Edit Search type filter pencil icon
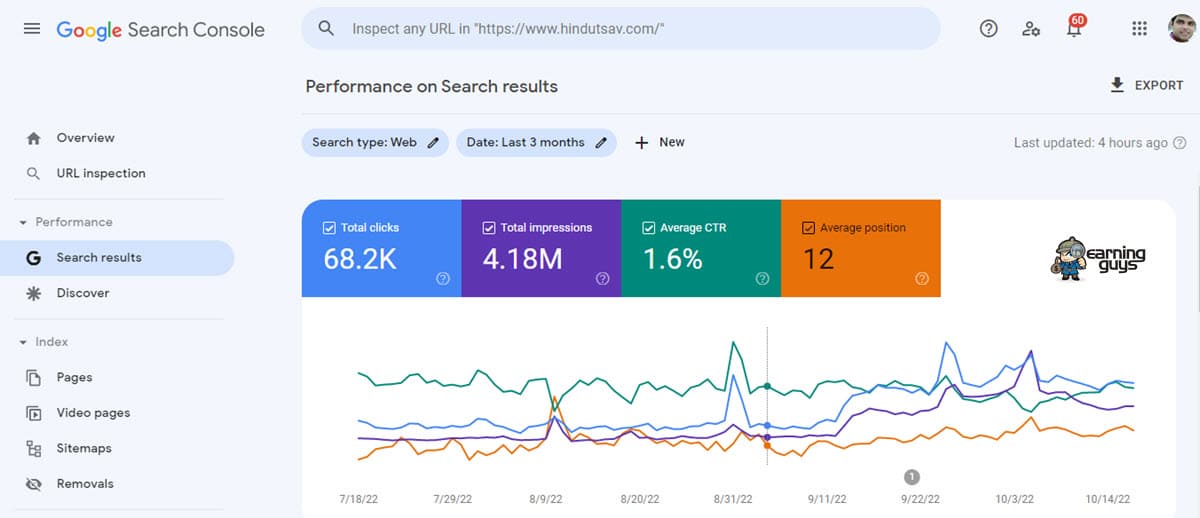This screenshot has width=1200, height=518. click(x=433, y=142)
